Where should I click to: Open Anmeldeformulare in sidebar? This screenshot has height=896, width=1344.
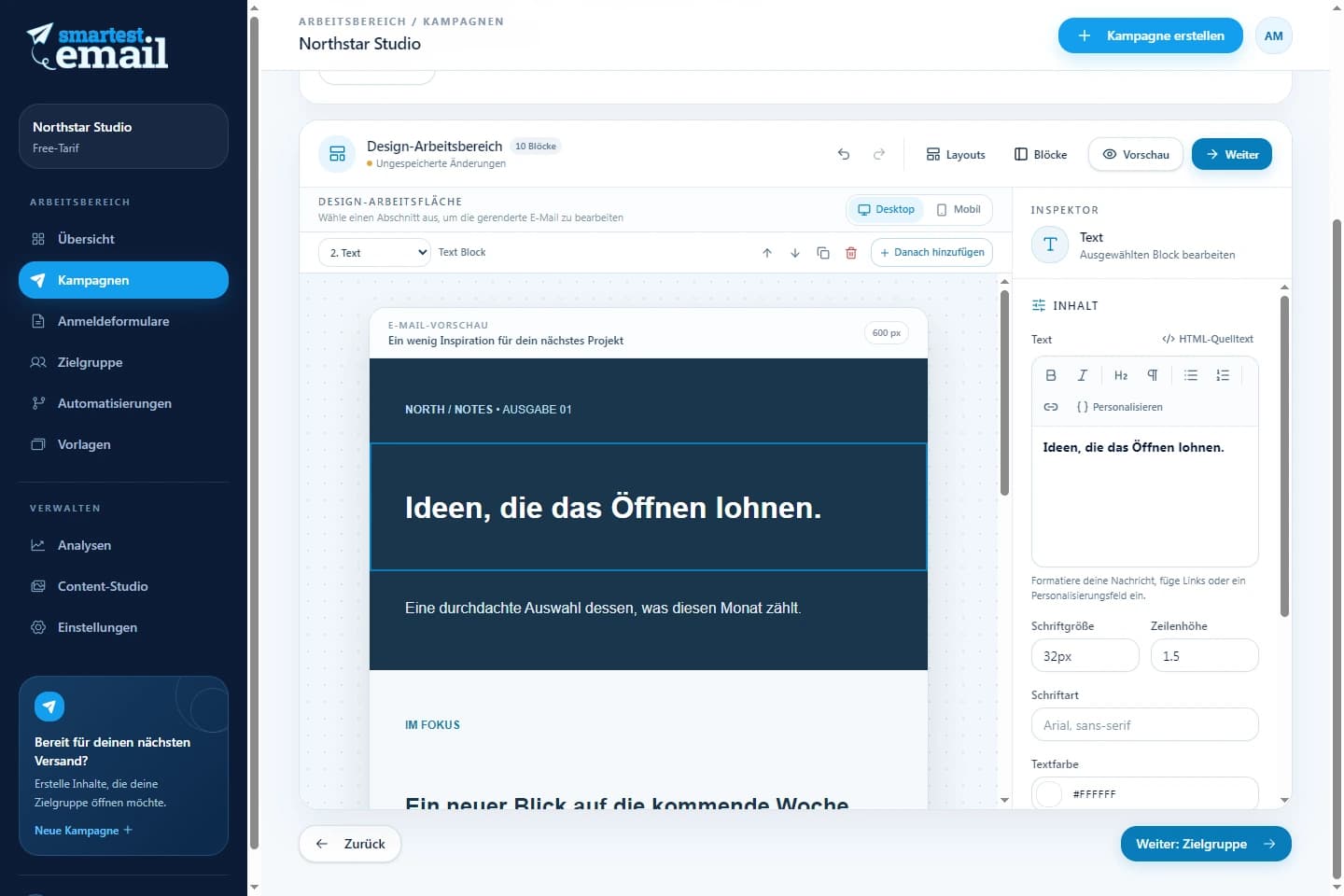(123, 321)
